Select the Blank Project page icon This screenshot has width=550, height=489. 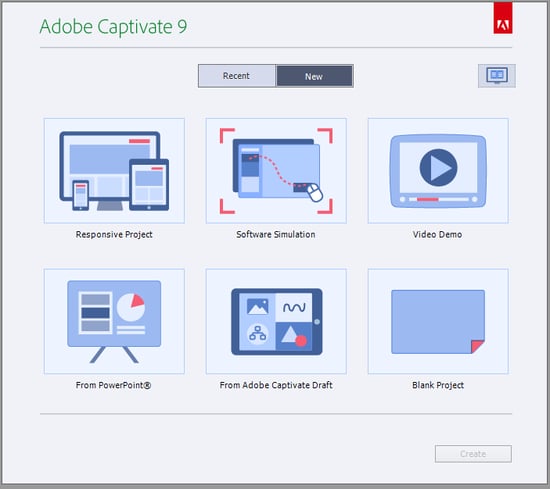[x=438, y=321]
